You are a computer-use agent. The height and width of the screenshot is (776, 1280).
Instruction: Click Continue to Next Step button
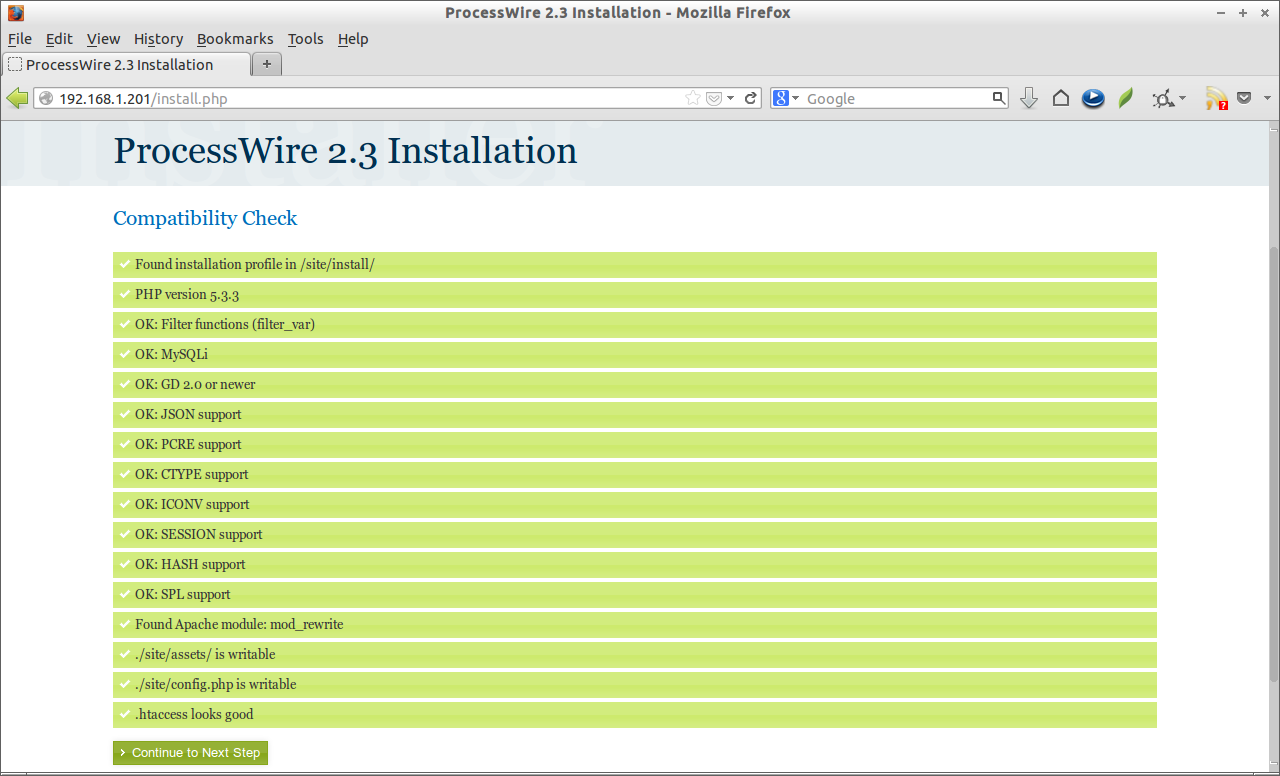(190, 753)
